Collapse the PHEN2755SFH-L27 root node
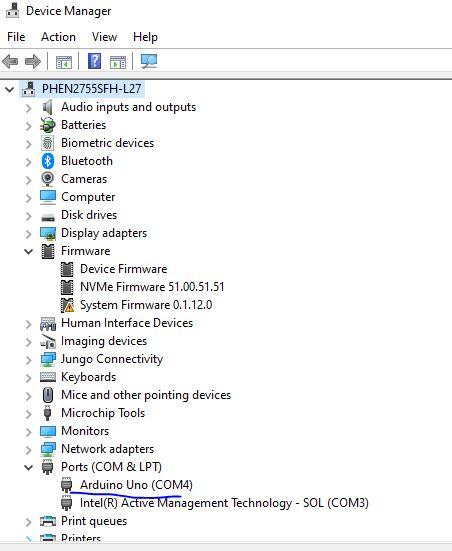The image size is (452, 551). point(9,89)
